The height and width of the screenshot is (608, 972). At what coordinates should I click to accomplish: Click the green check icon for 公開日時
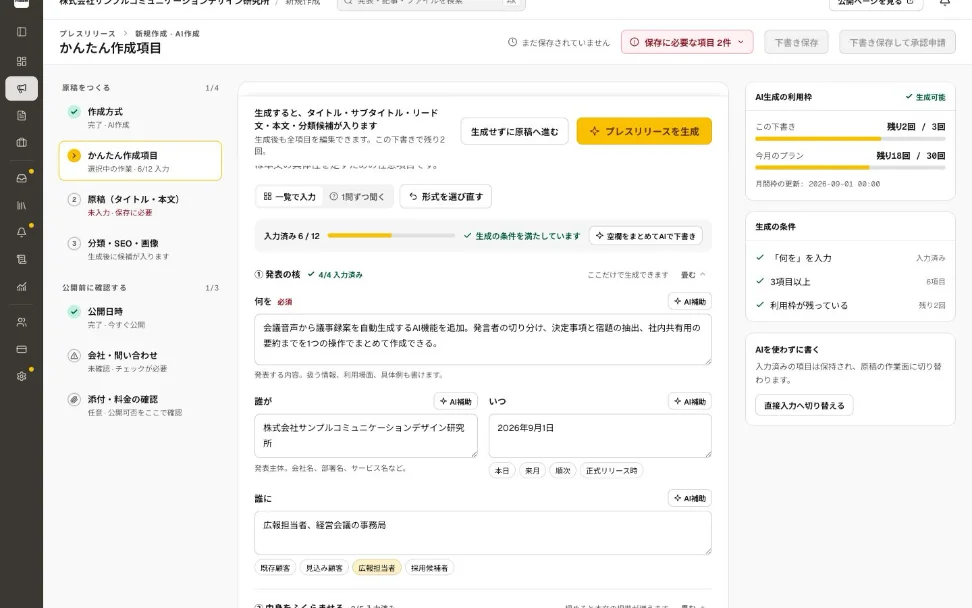[x=74, y=311]
